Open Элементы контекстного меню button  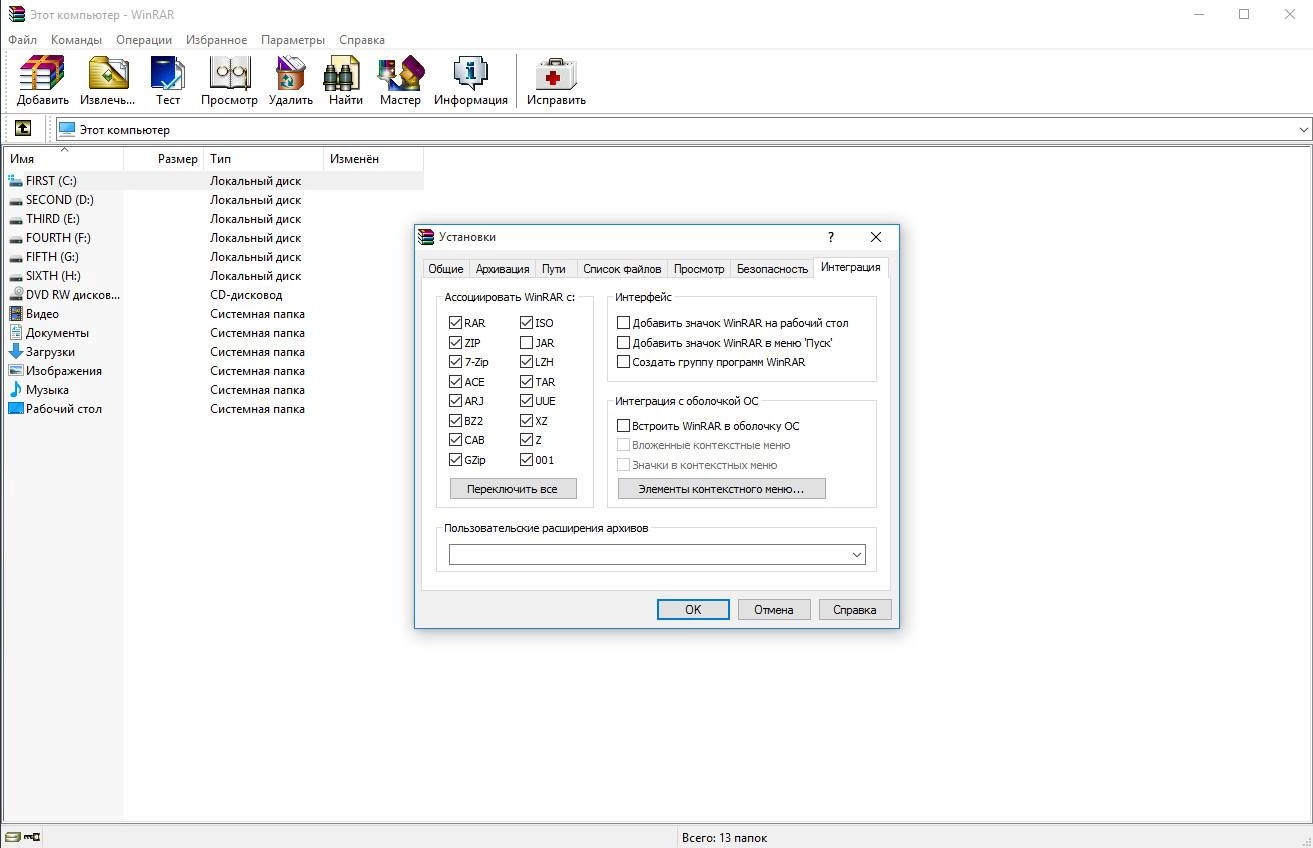click(721, 489)
